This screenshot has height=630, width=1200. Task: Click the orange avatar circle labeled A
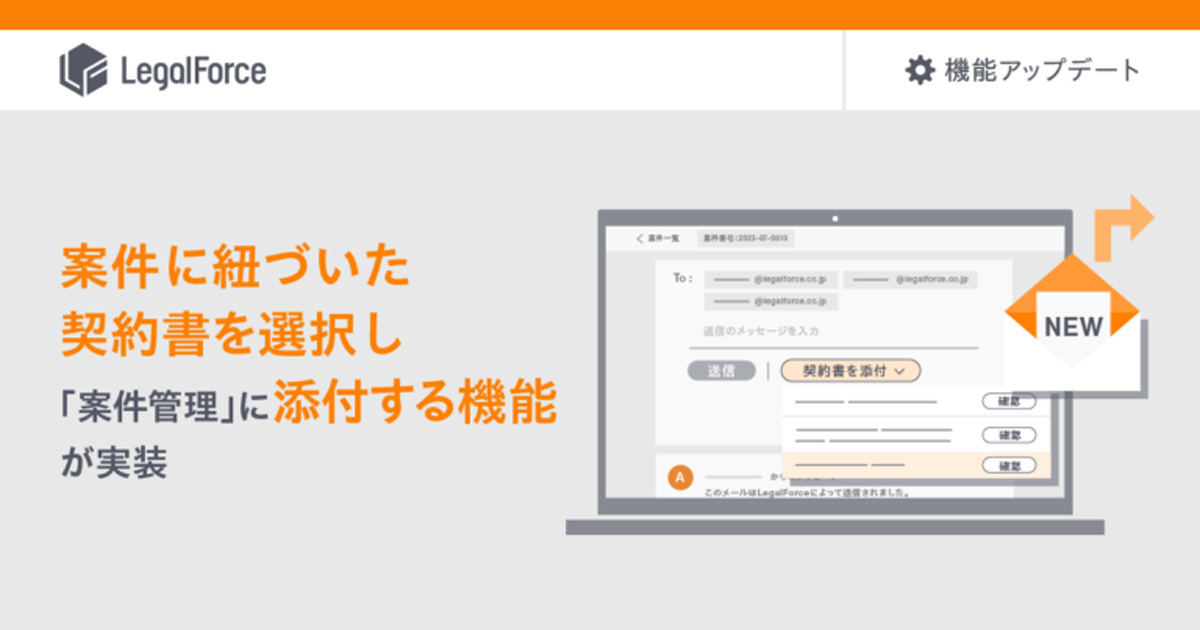tap(680, 478)
